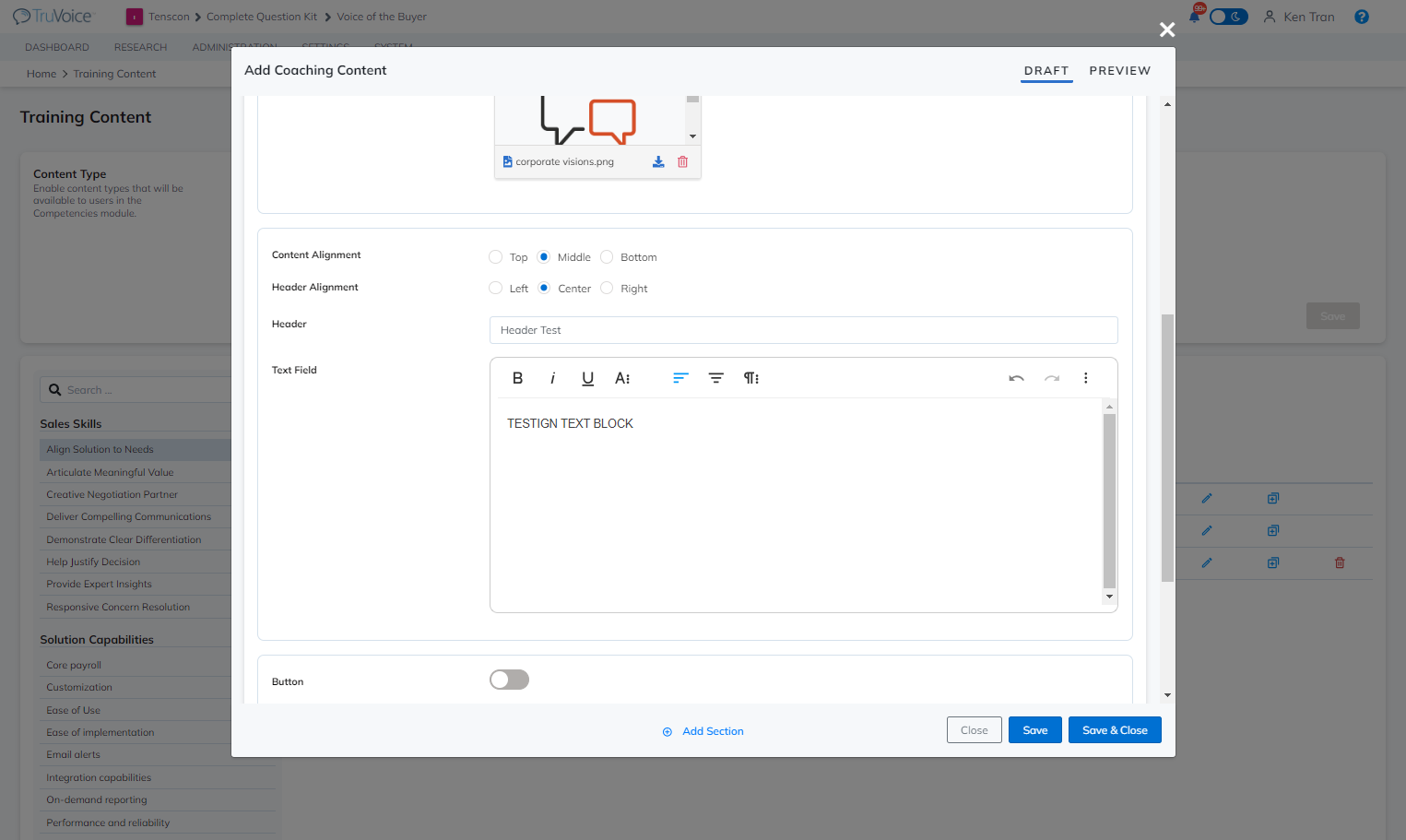Open the DASHBOARD menu
Image resolution: width=1406 pixels, height=840 pixels.
coord(57,47)
